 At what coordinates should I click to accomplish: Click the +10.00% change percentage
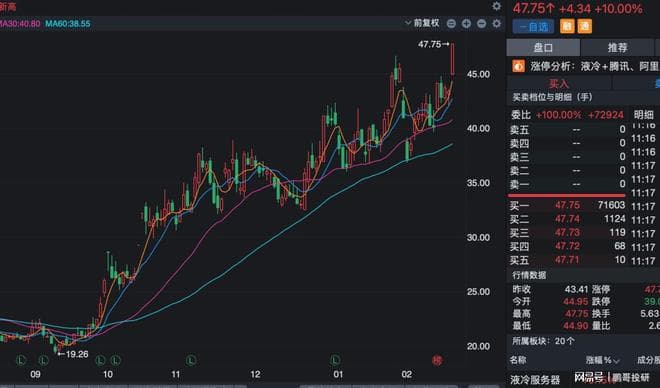click(x=618, y=8)
